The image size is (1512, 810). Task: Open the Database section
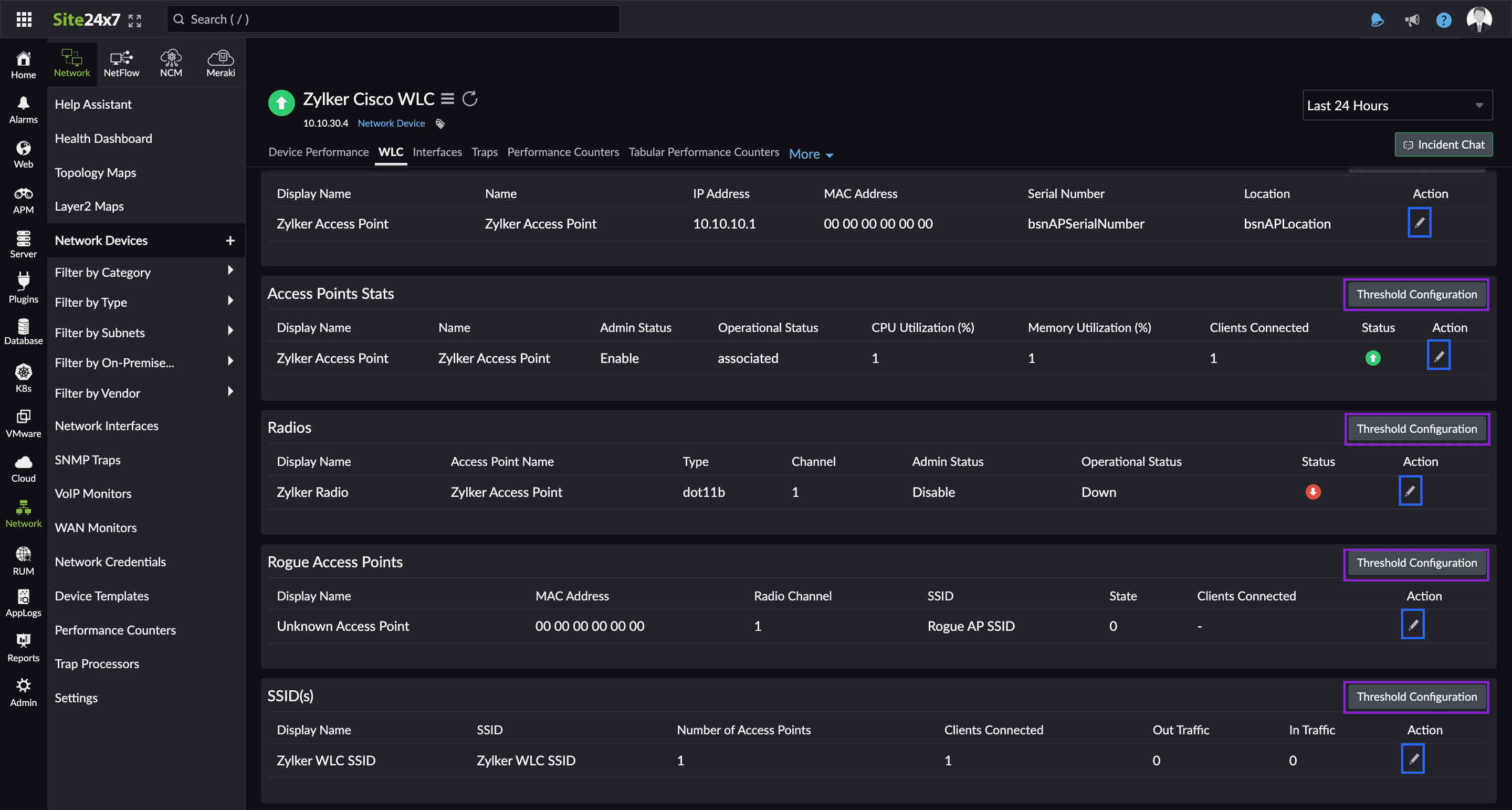[x=24, y=332]
